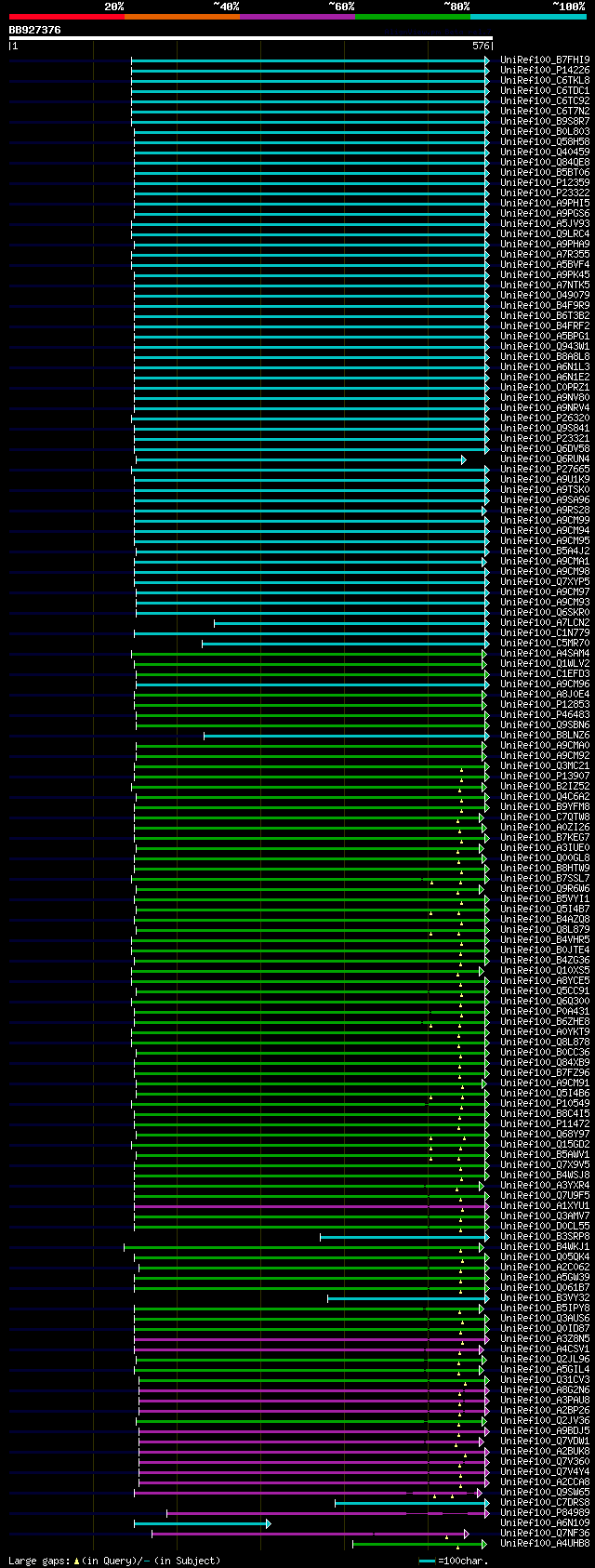The image size is (595, 1568).
Task: Select the UniRef100_B8LNZ6 label
Action: [x=545, y=735]
